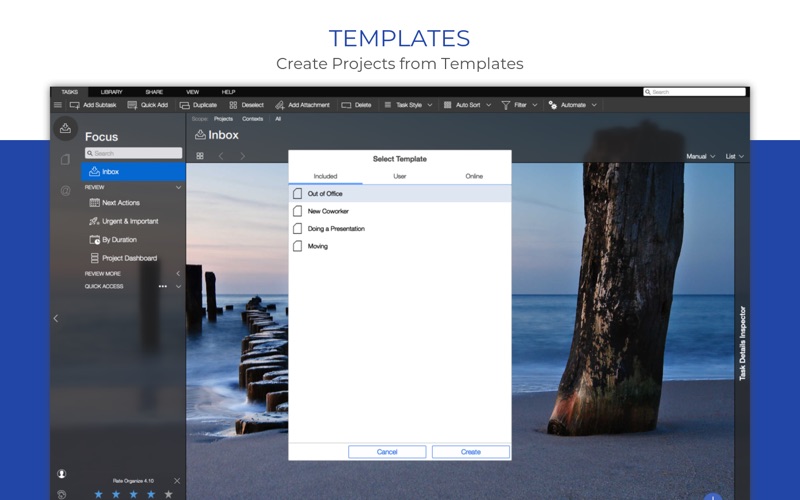This screenshot has width=800, height=500.
Task: Click the user account icon at bottom
Action: 62,474
